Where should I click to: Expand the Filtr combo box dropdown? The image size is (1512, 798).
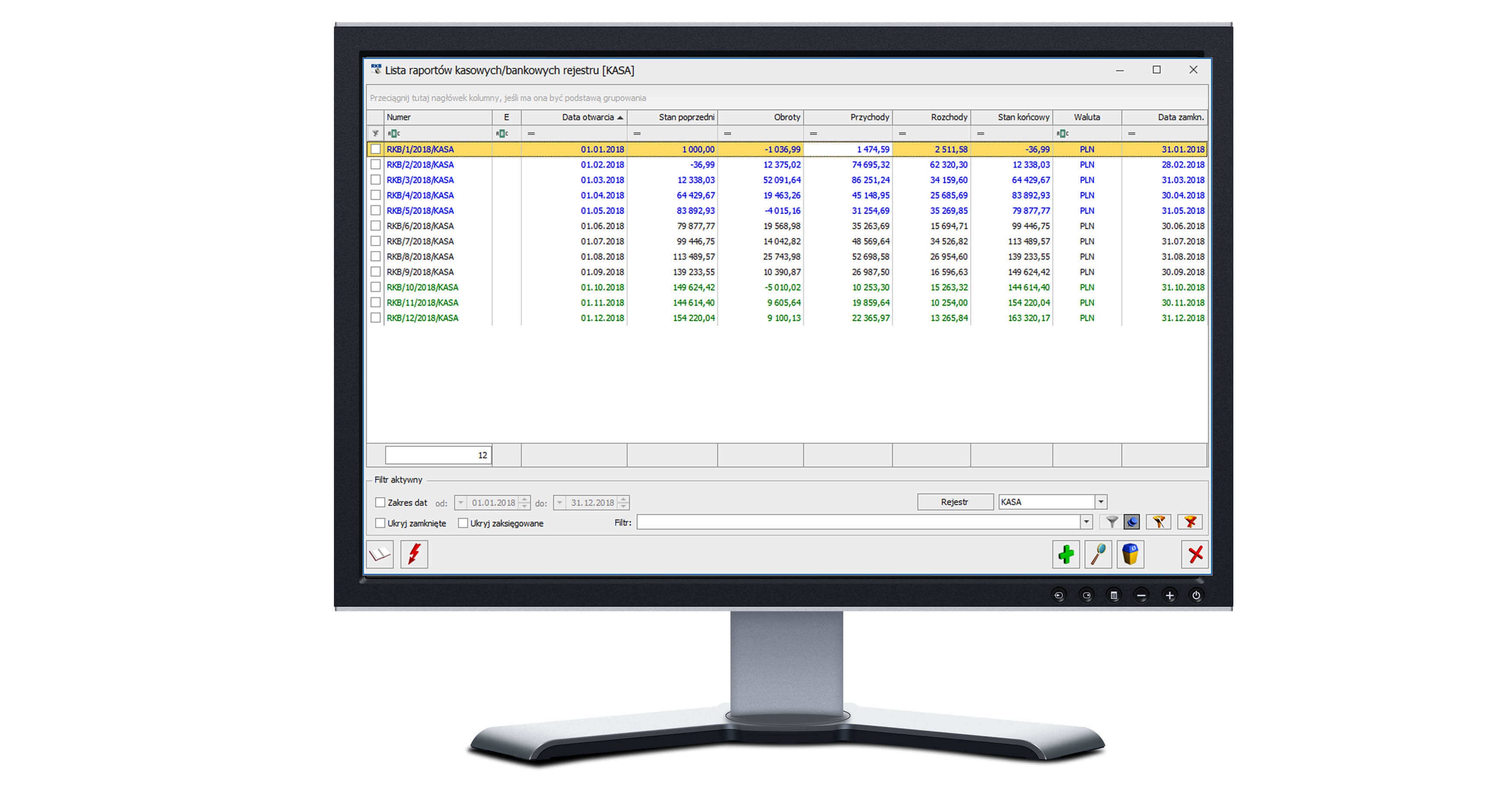pyautogui.click(x=1086, y=522)
